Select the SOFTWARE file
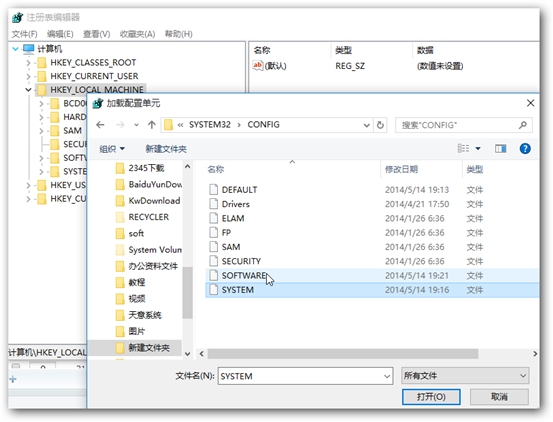553x422 pixels. click(244, 275)
